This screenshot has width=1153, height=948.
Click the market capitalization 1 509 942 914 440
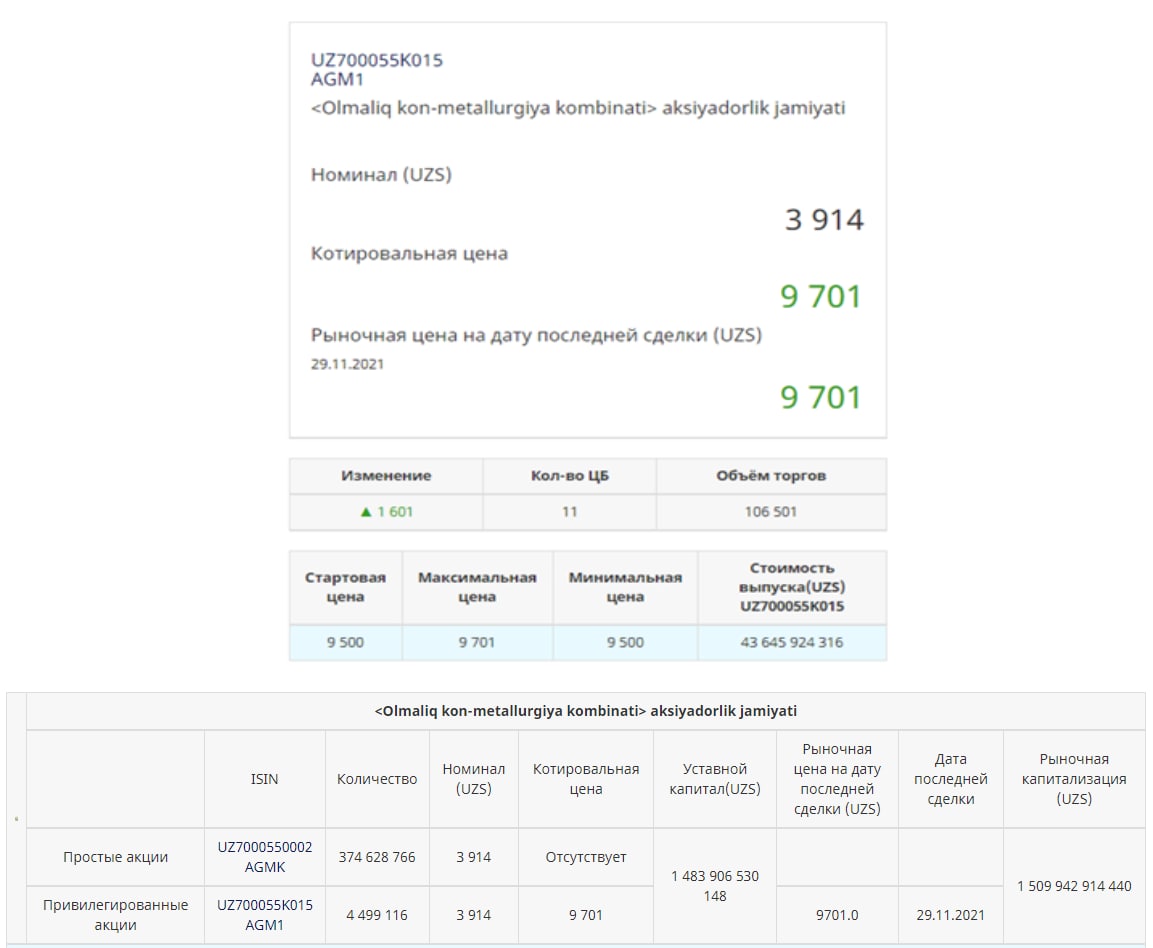click(1074, 886)
